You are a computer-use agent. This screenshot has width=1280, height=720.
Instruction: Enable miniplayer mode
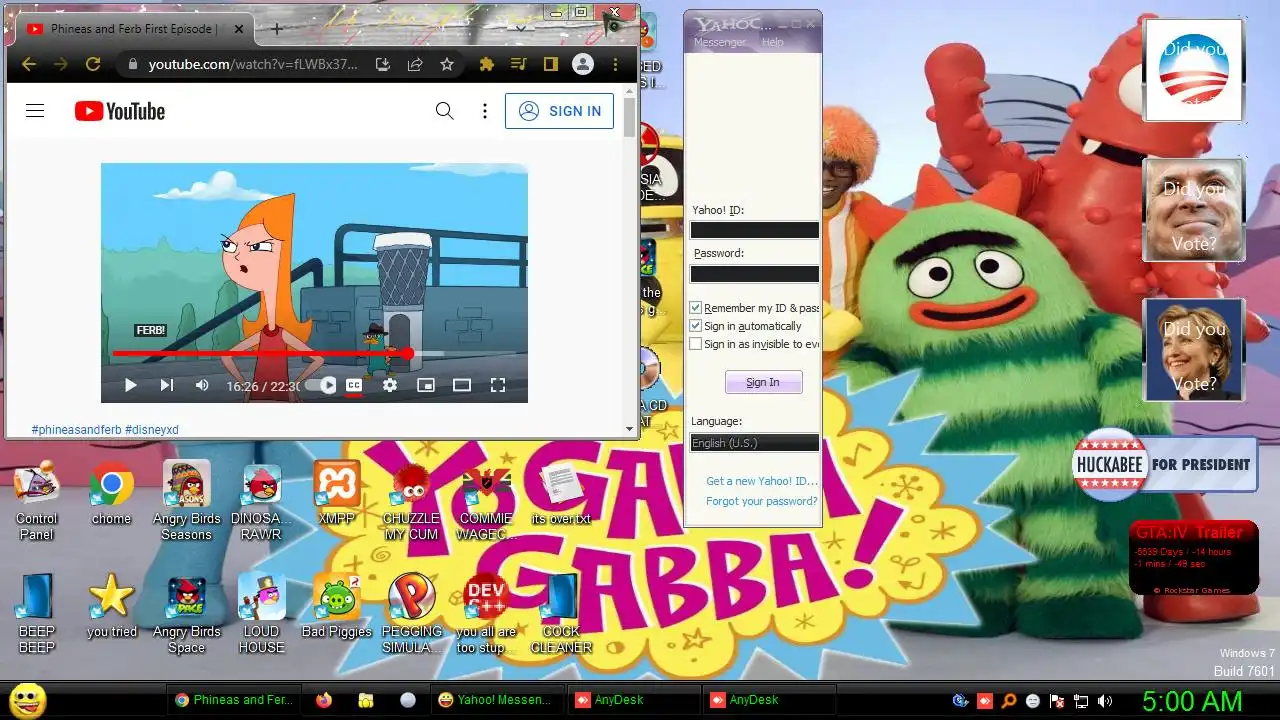[x=426, y=385]
